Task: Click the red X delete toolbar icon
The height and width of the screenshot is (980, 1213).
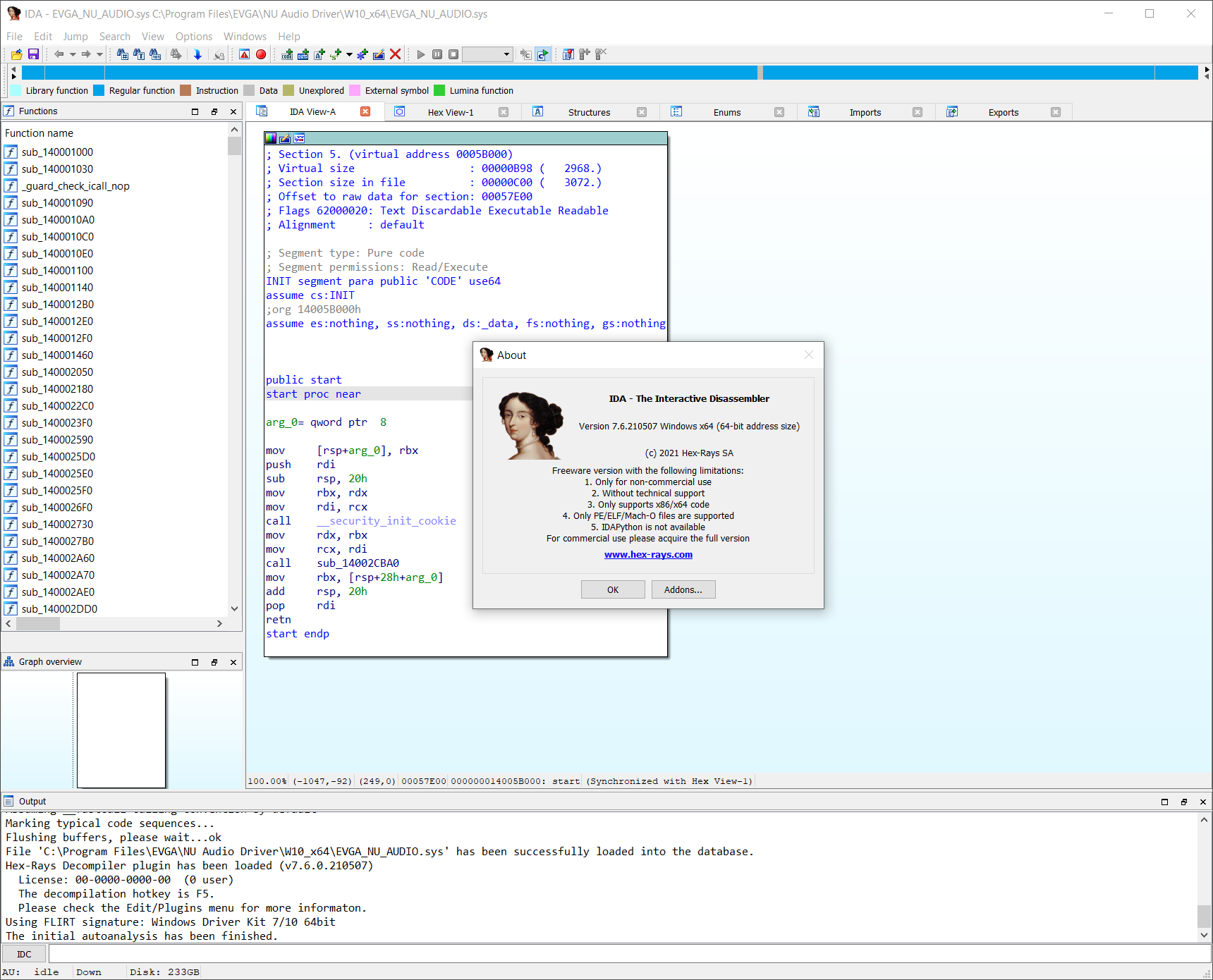Action: coord(396,54)
